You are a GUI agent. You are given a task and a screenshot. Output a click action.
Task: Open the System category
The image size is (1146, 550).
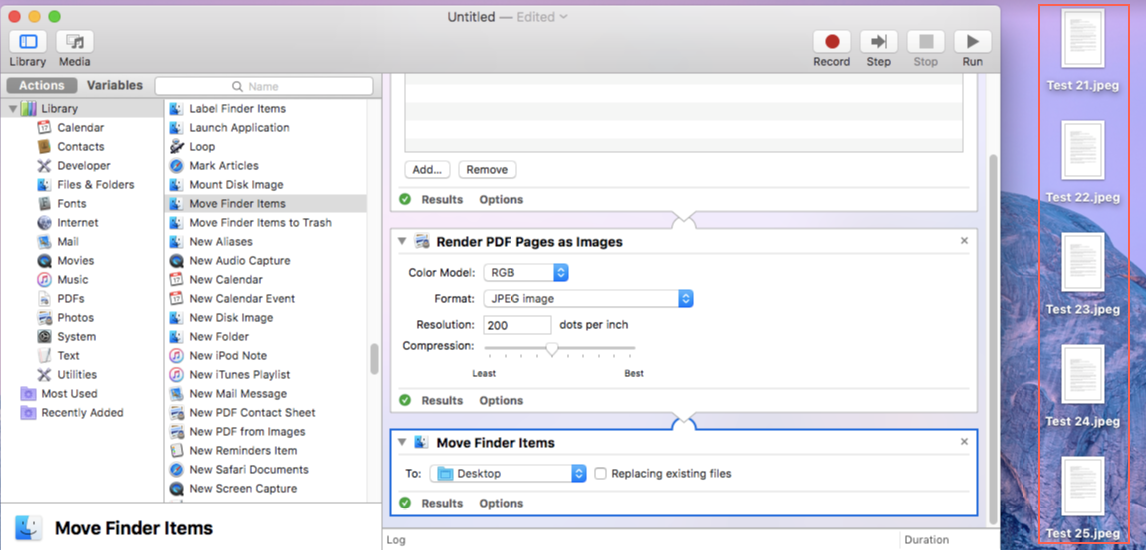click(x=76, y=337)
